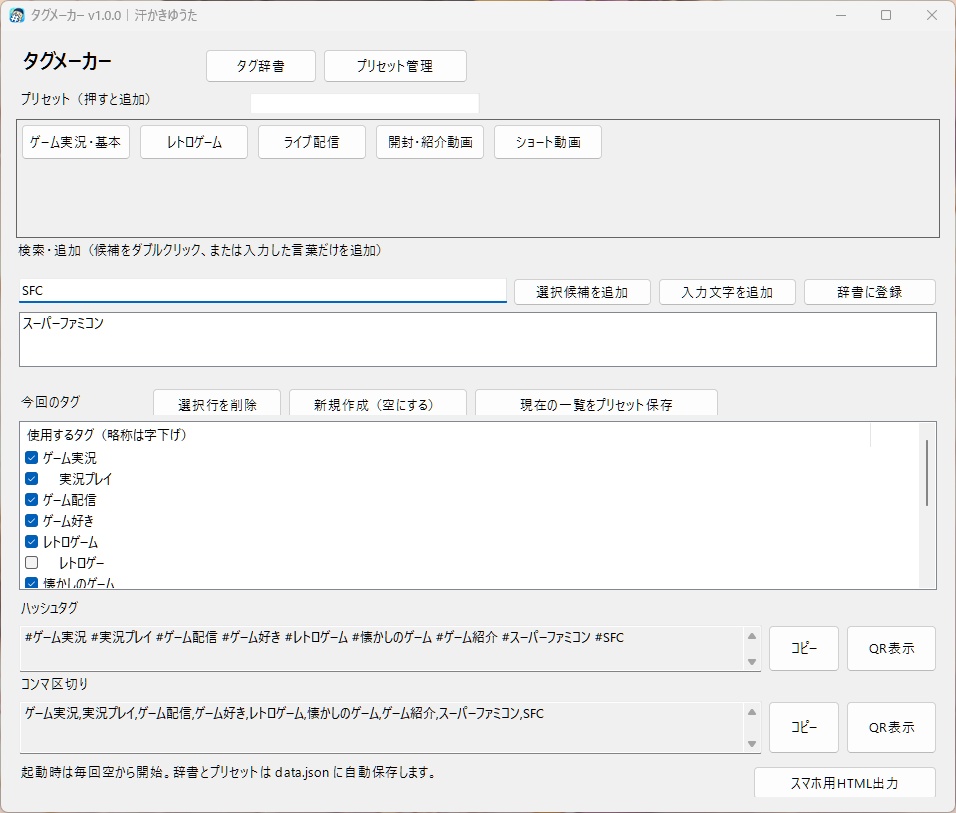Viewport: 956px width, 813px height.
Task: Copy the comma-separated output
Action: point(804,727)
